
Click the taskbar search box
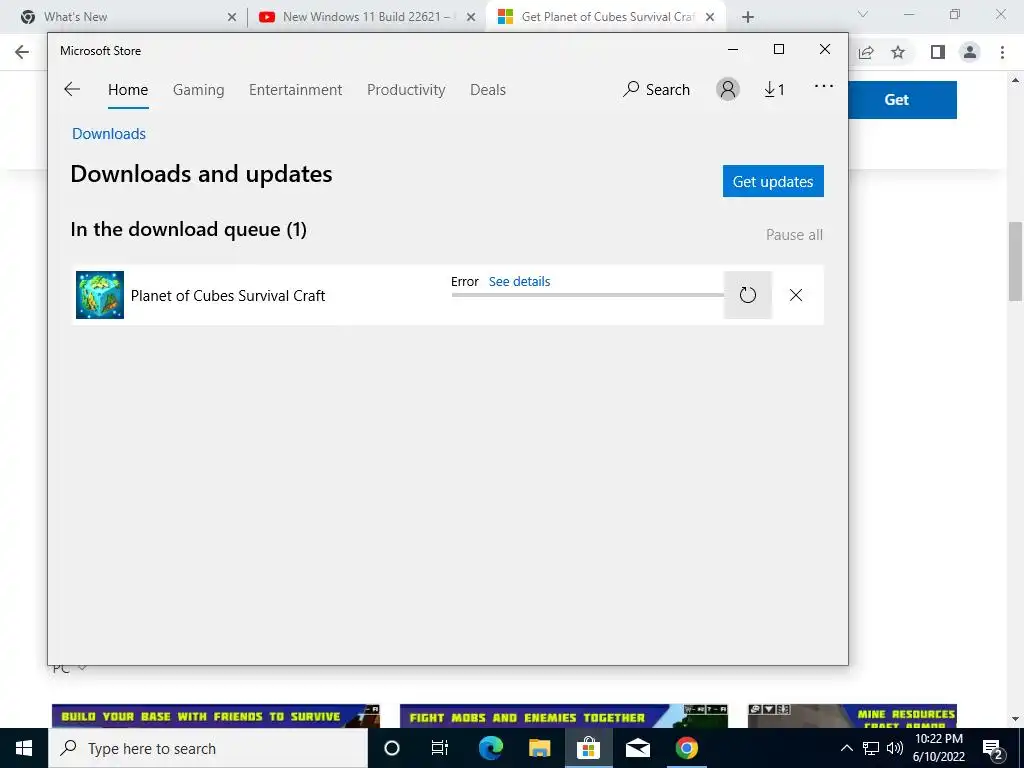pos(208,748)
